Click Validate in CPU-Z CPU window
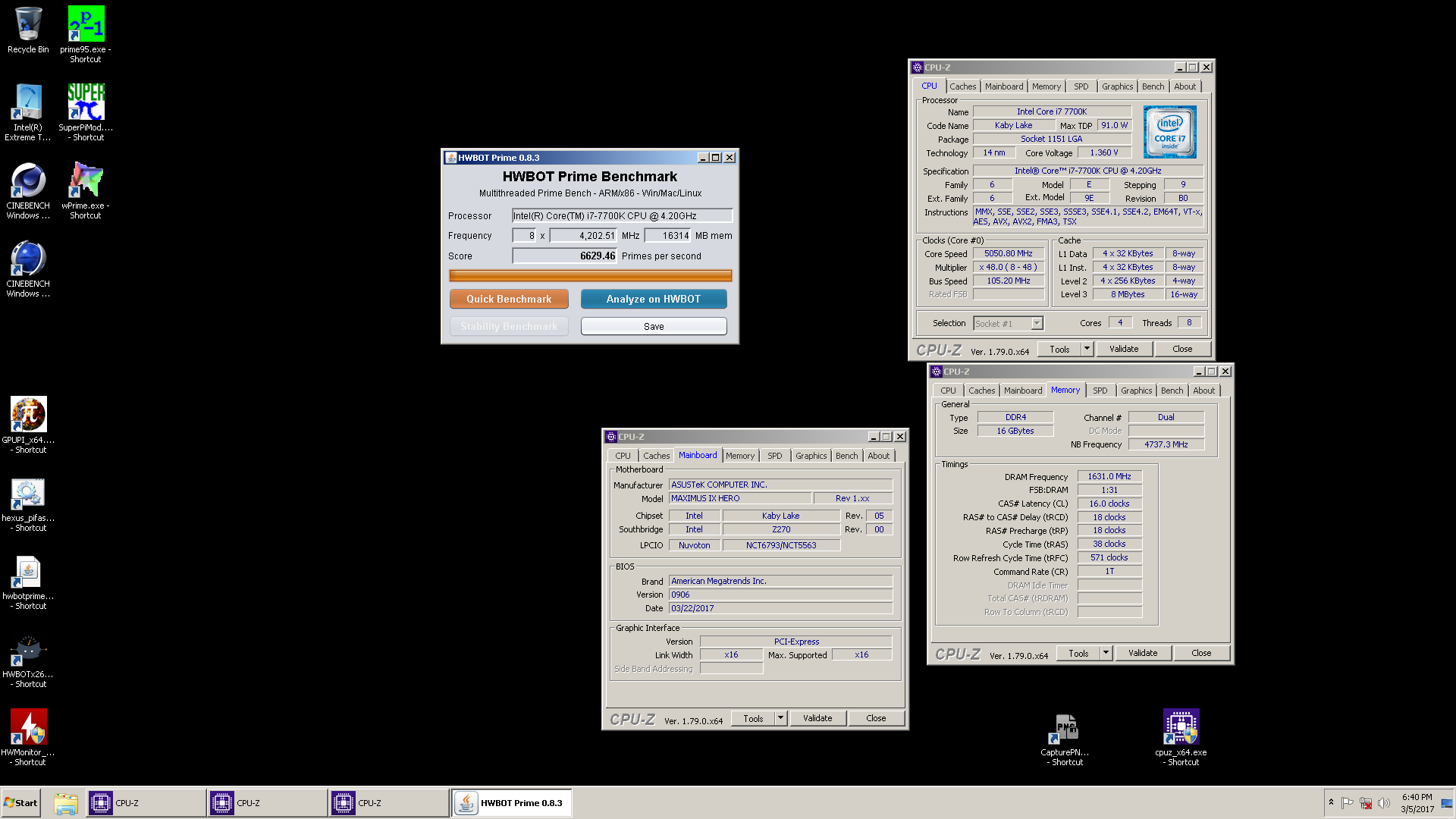 tap(1124, 349)
